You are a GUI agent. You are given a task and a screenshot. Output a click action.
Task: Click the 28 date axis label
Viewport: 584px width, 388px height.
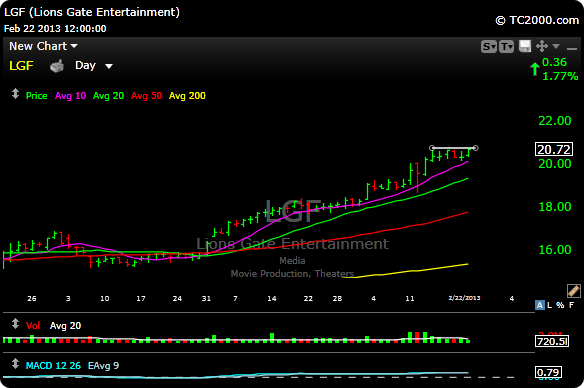337,299
